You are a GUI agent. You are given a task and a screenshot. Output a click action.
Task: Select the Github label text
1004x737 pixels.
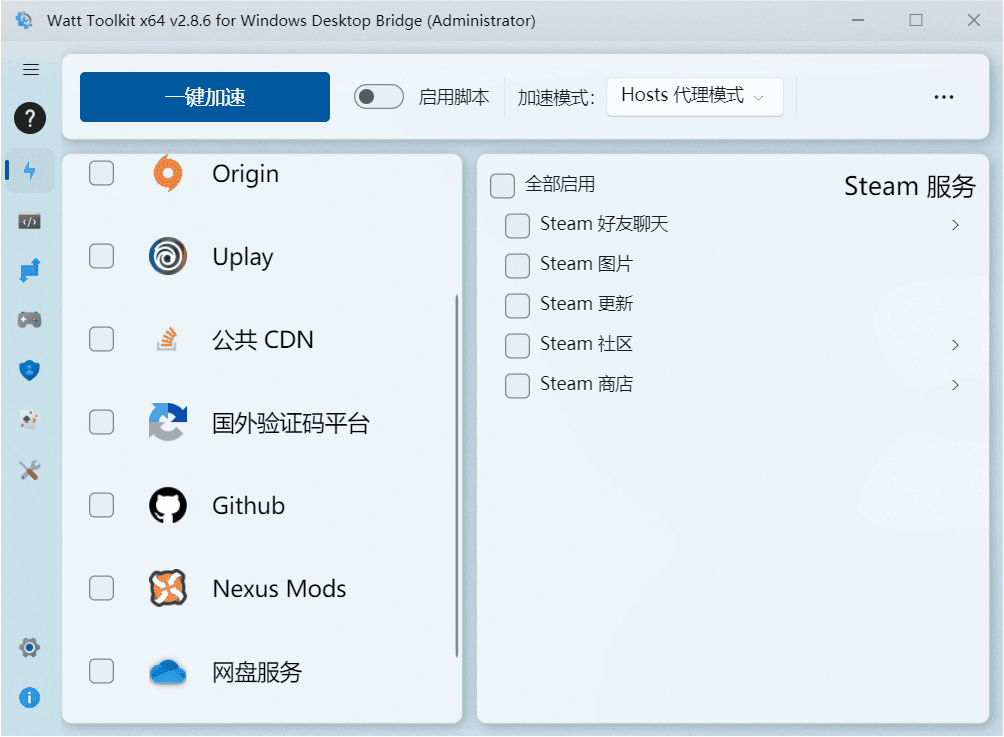pos(248,506)
